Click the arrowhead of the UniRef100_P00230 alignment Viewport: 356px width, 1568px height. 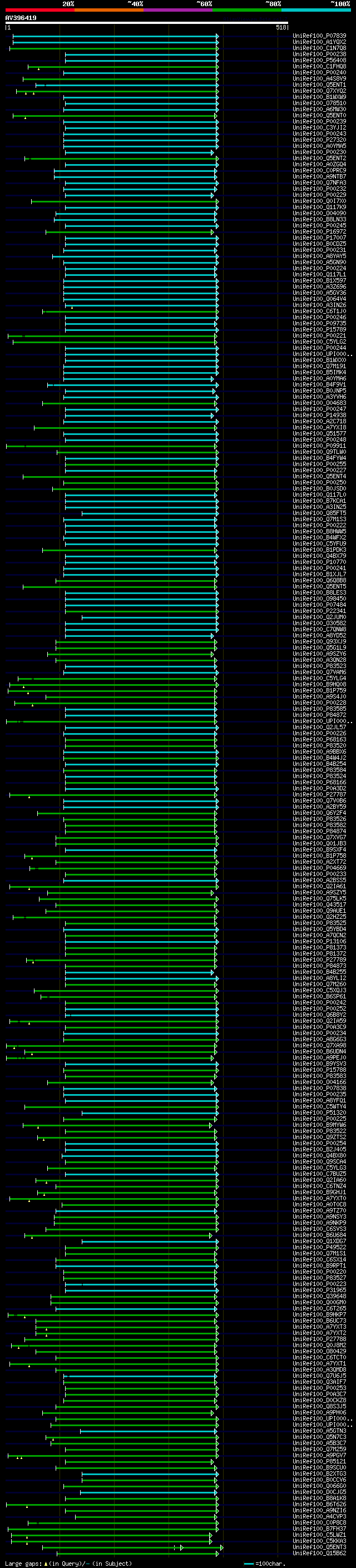point(212,153)
